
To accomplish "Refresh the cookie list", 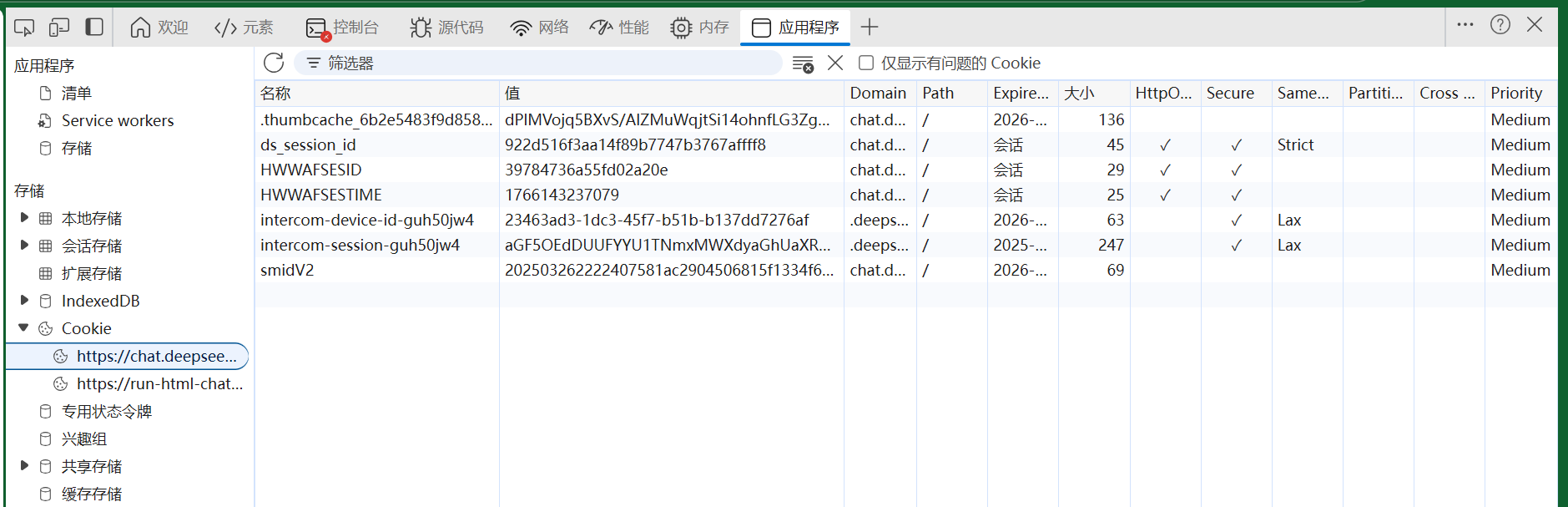I will click(274, 63).
